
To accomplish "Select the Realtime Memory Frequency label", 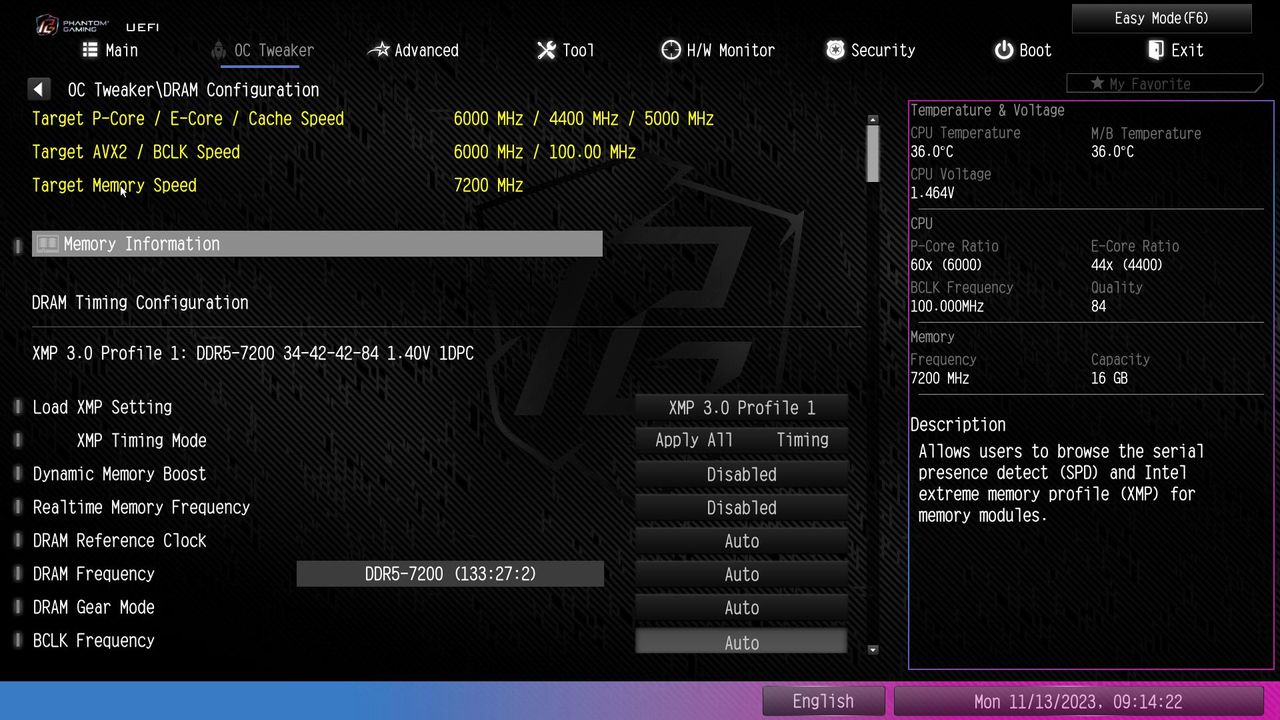I will (141, 507).
